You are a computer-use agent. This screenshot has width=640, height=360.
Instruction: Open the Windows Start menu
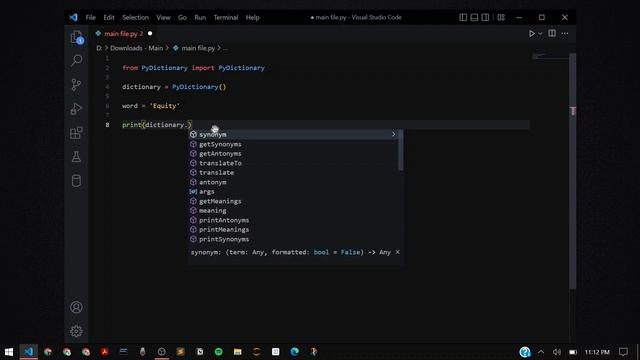pyautogui.click(x=9, y=352)
